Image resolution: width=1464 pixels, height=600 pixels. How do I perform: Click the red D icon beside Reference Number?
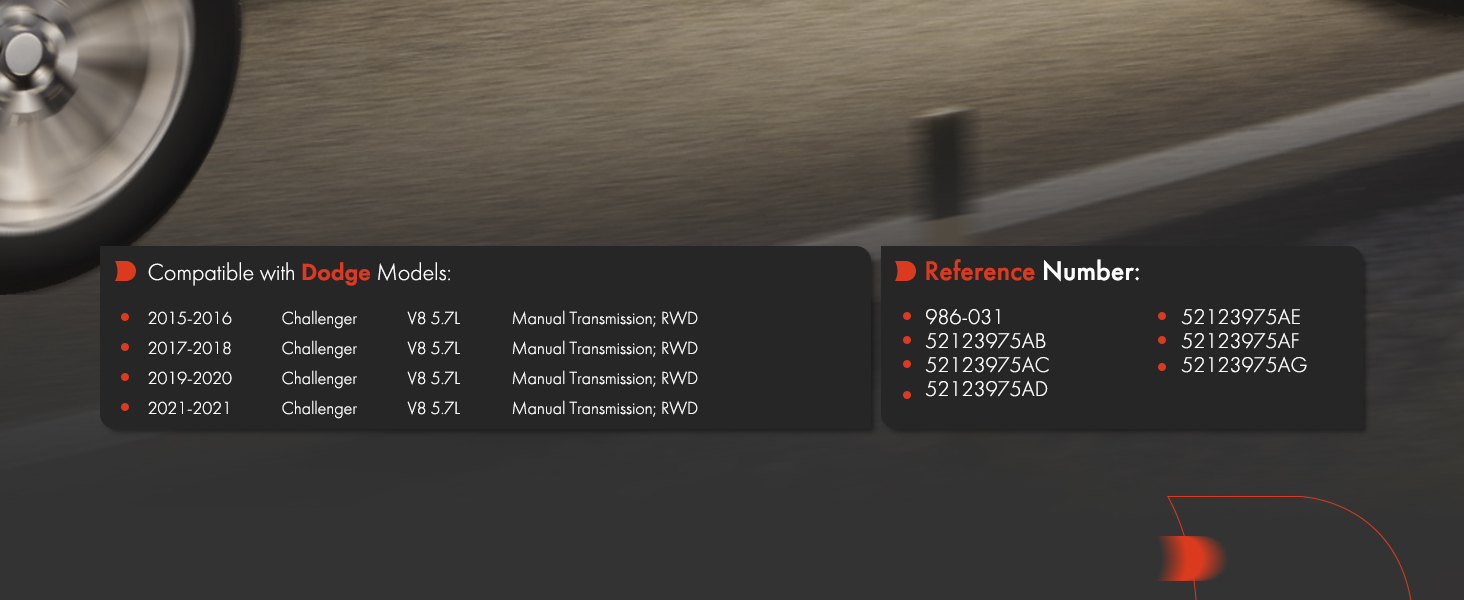click(x=905, y=271)
